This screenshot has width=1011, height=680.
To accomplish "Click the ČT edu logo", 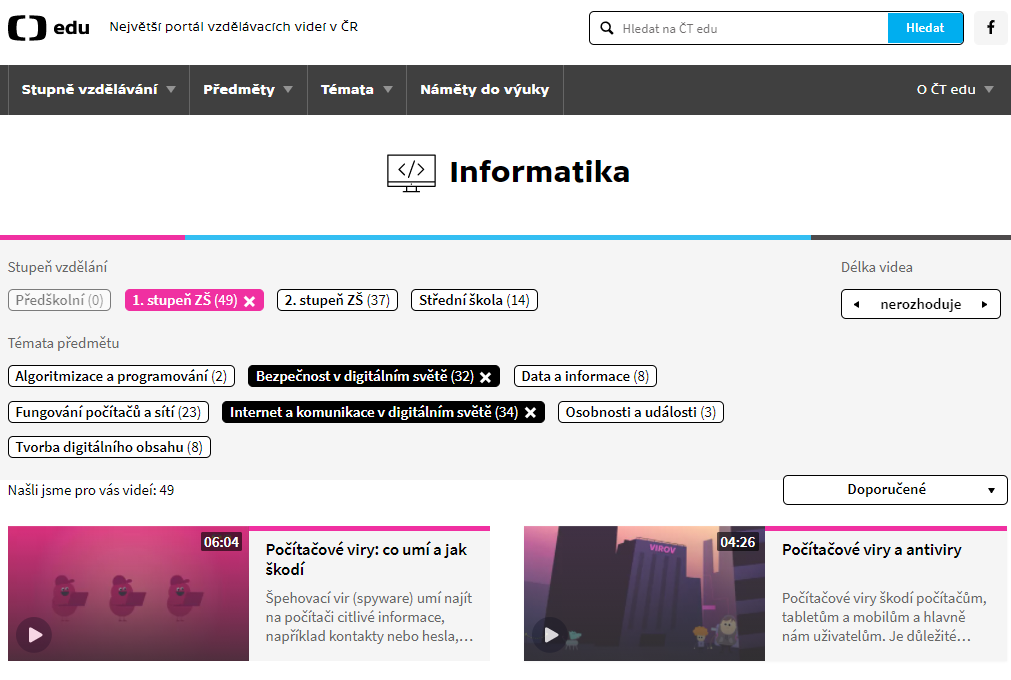I will click(x=48, y=28).
